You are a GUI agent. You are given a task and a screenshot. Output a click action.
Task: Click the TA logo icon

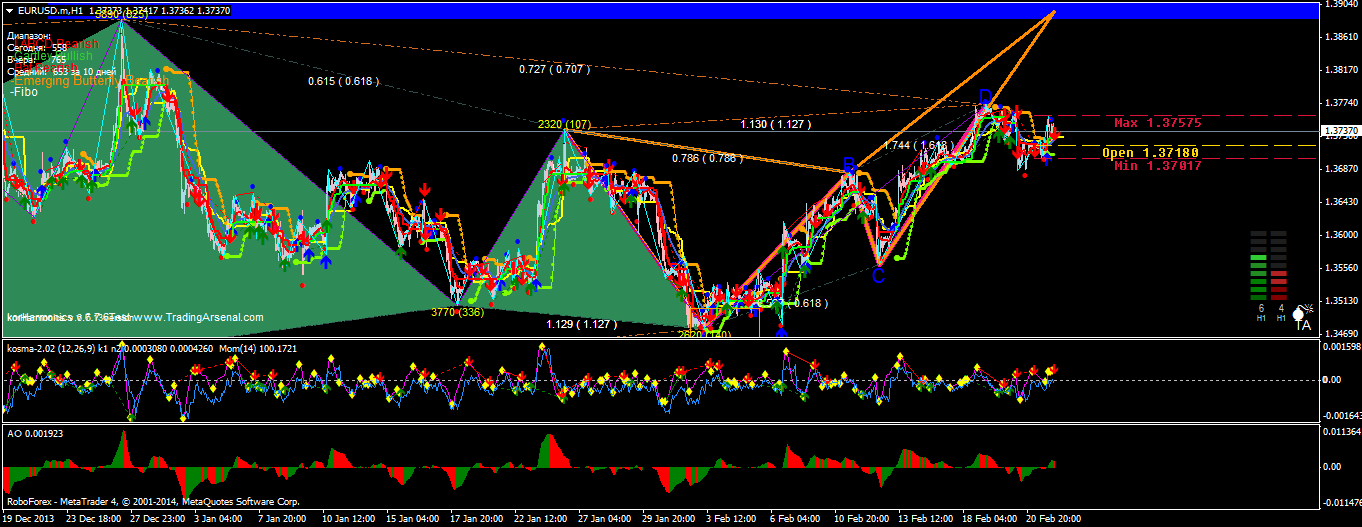(1302, 319)
